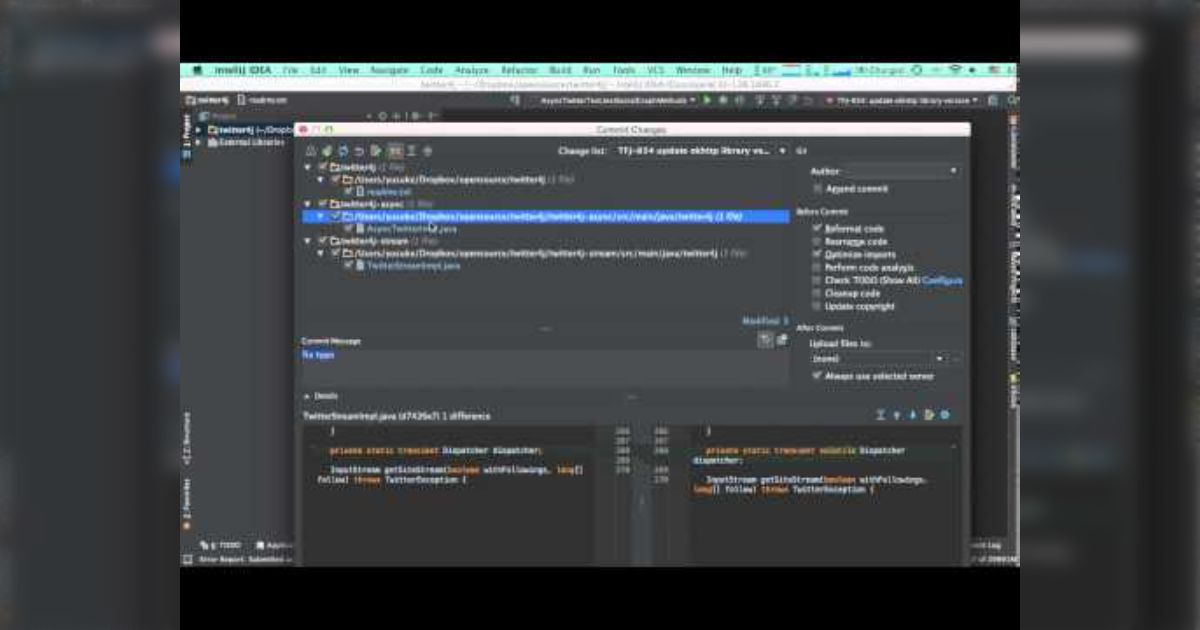Click the green Run button in main toolbar
The image size is (1200, 630).
click(707, 100)
